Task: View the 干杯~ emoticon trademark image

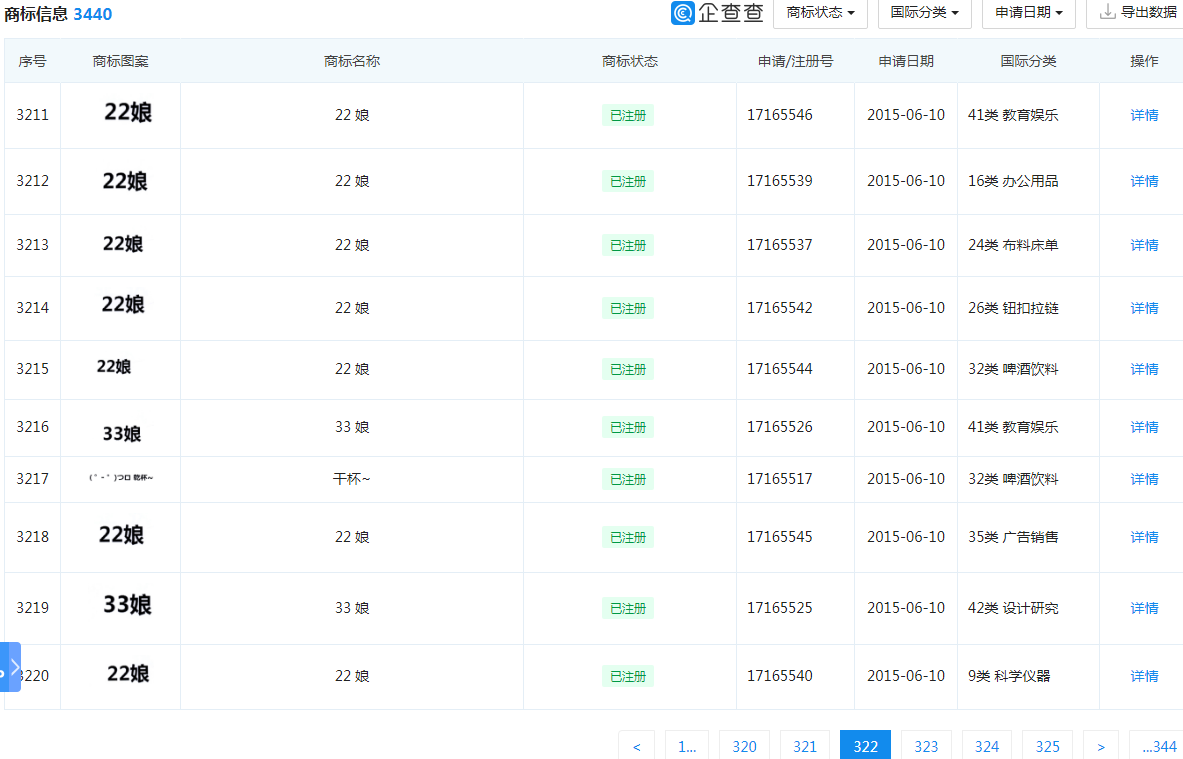Action: click(120, 479)
